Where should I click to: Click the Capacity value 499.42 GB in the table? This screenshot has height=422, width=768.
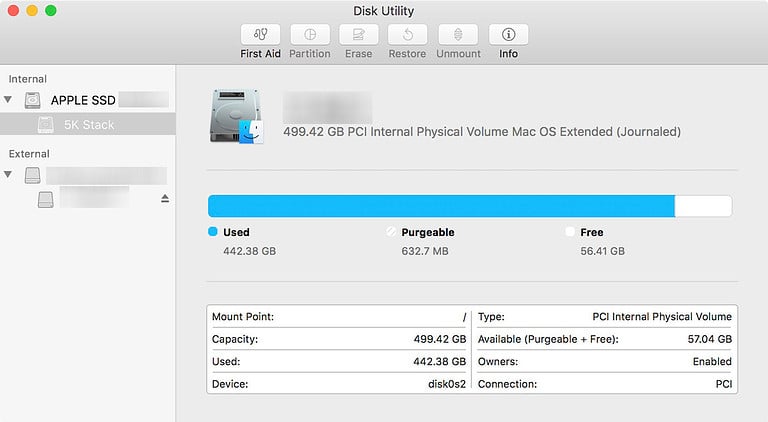[x=440, y=339]
